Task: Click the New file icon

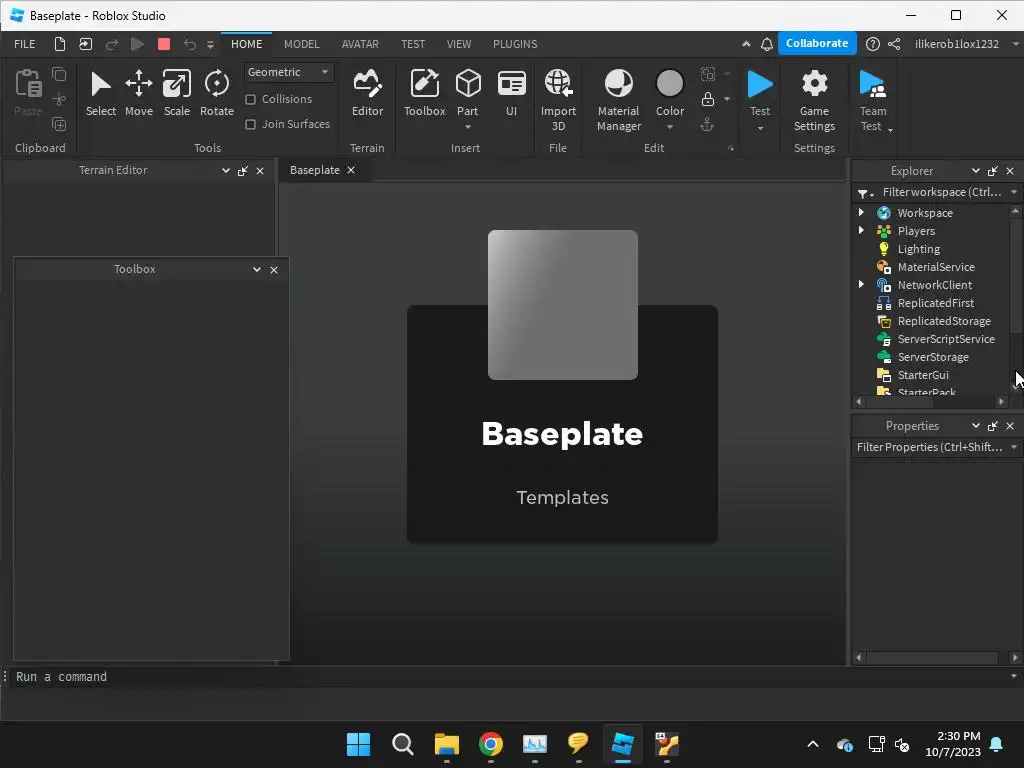Action: [x=59, y=44]
